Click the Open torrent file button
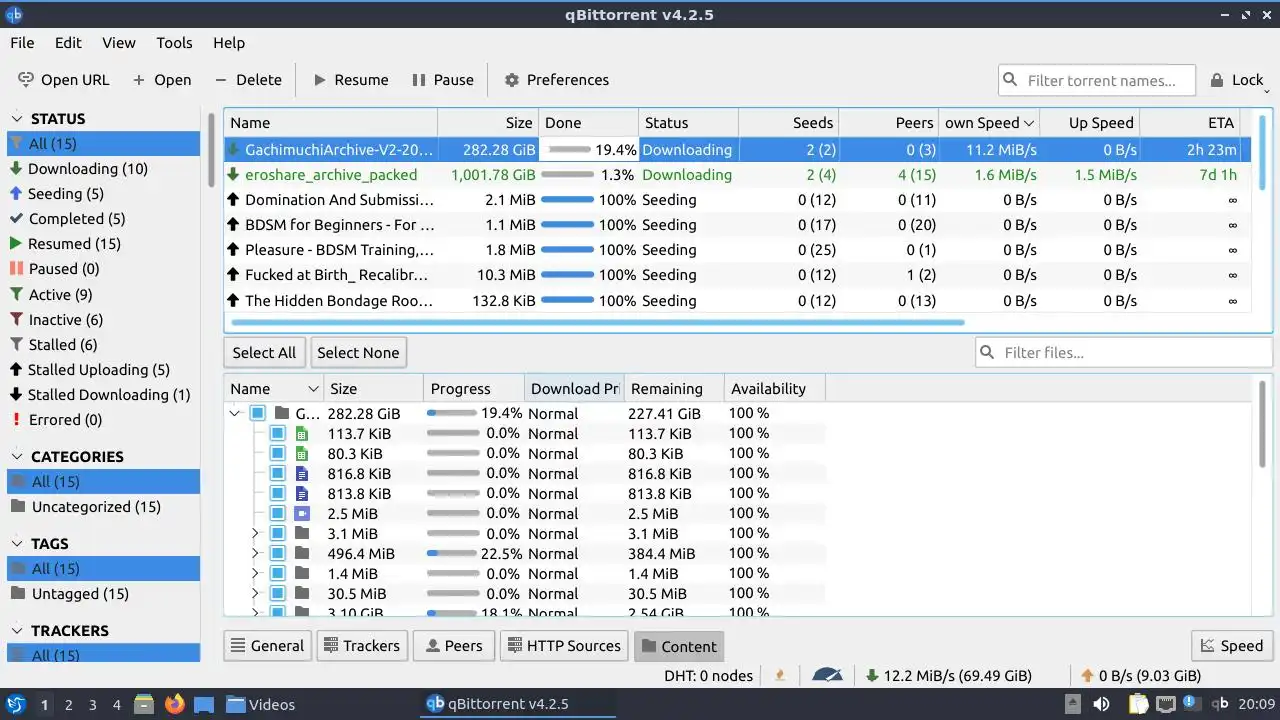Viewport: 1280px width, 720px height. click(x=161, y=80)
